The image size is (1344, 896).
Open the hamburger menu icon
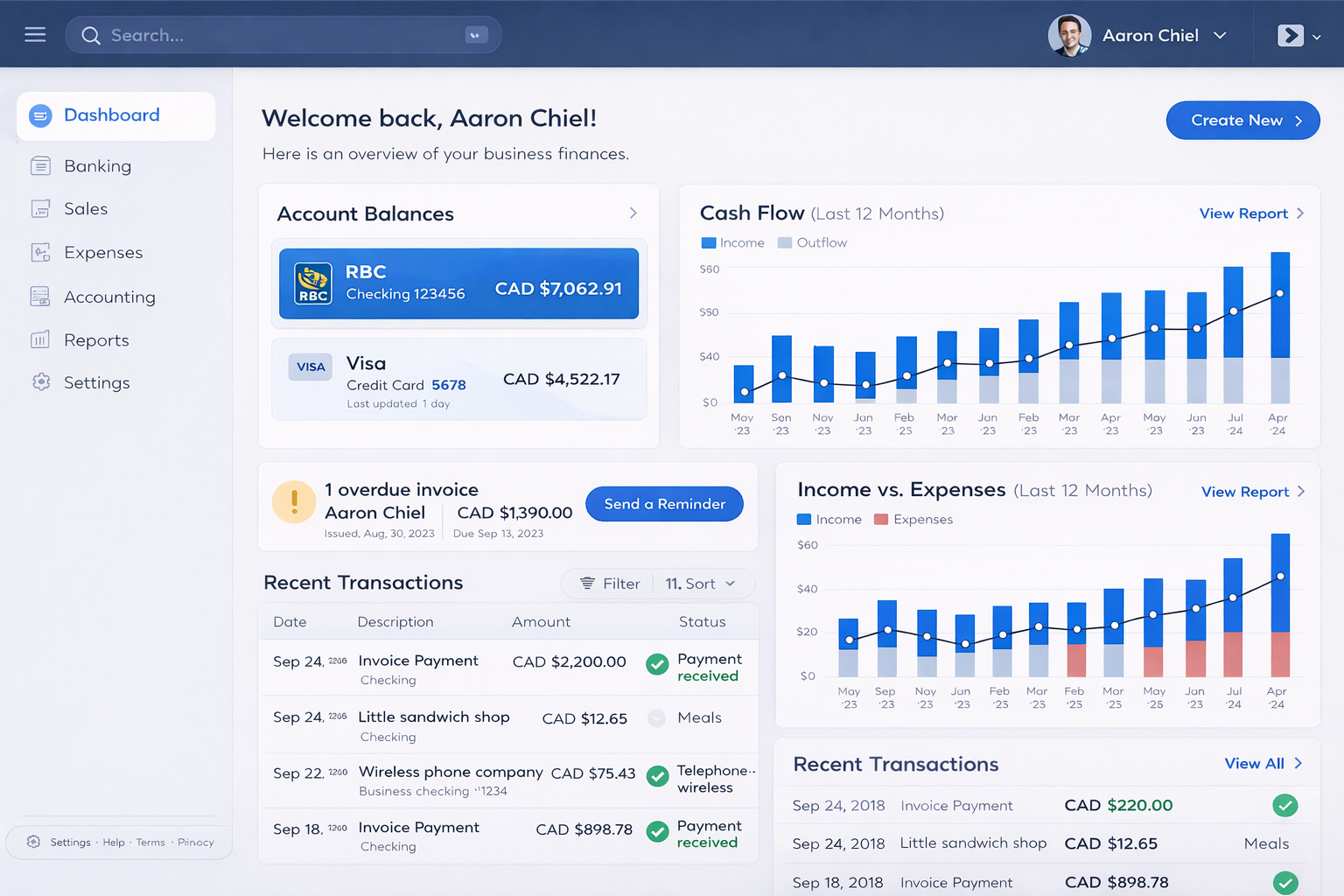35,35
